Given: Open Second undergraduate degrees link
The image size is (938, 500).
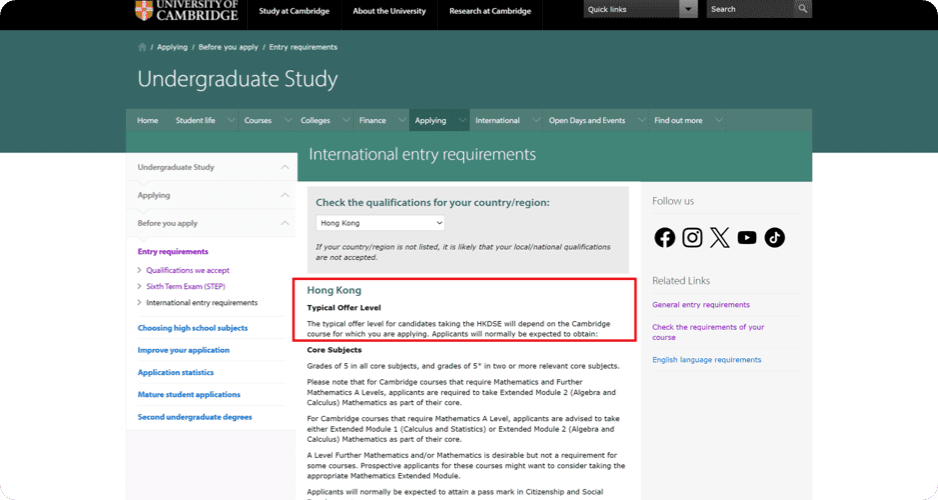Looking at the screenshot, I should coord(195,417).
